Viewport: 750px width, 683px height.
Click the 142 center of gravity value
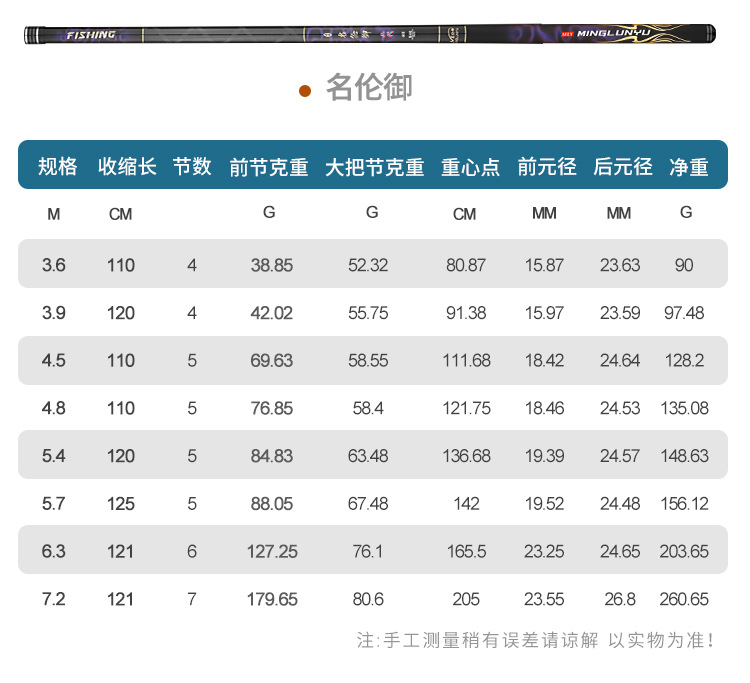point(466,504)
